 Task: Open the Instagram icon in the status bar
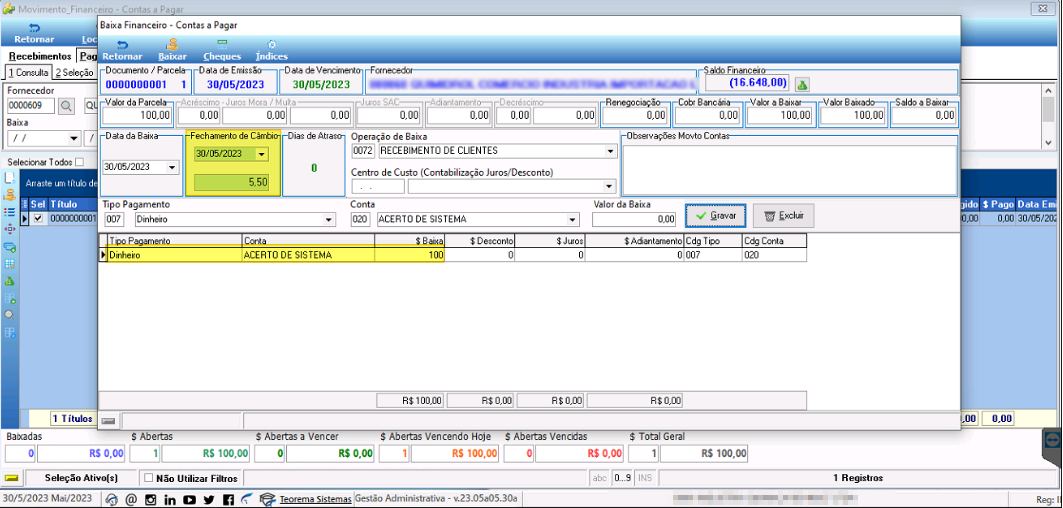(151, 500)
